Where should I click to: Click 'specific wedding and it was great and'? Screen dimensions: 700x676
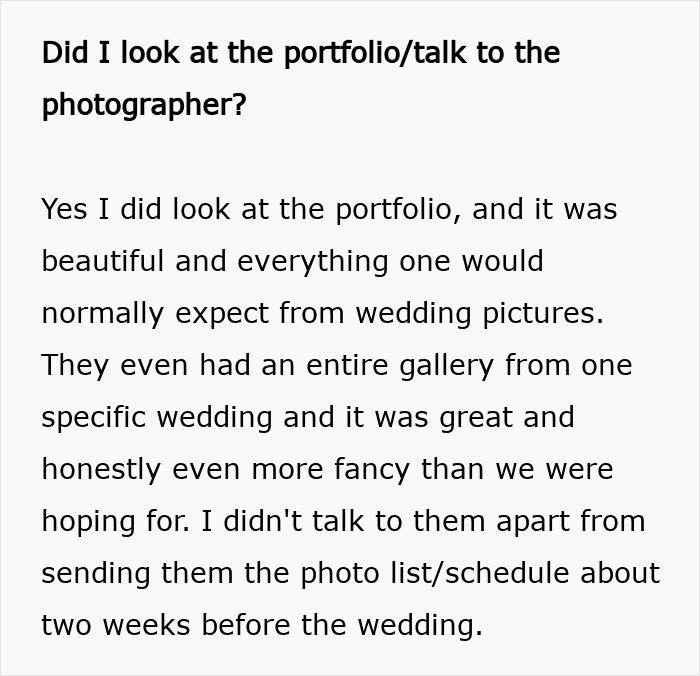[x=308, y=417]
